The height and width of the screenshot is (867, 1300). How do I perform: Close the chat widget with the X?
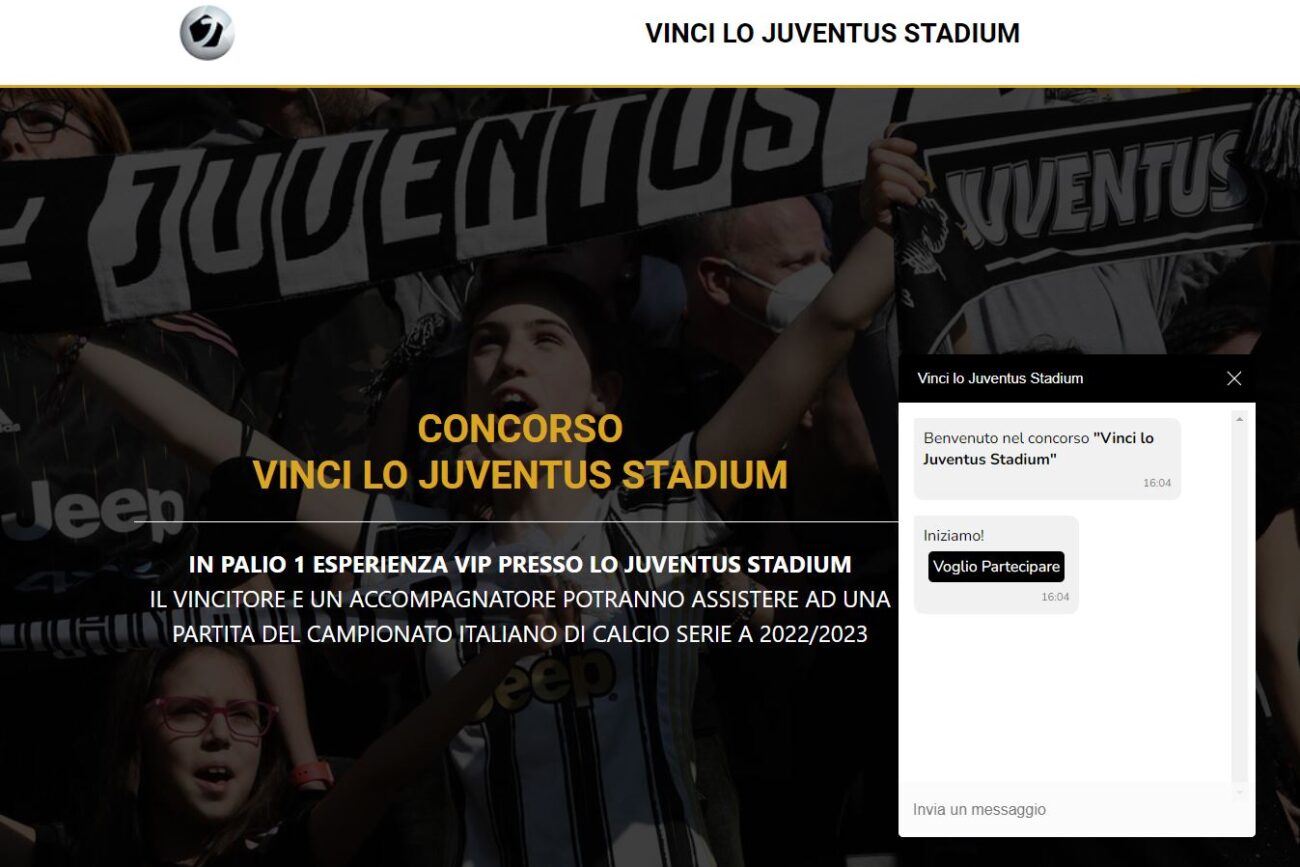click(1233, 378)
